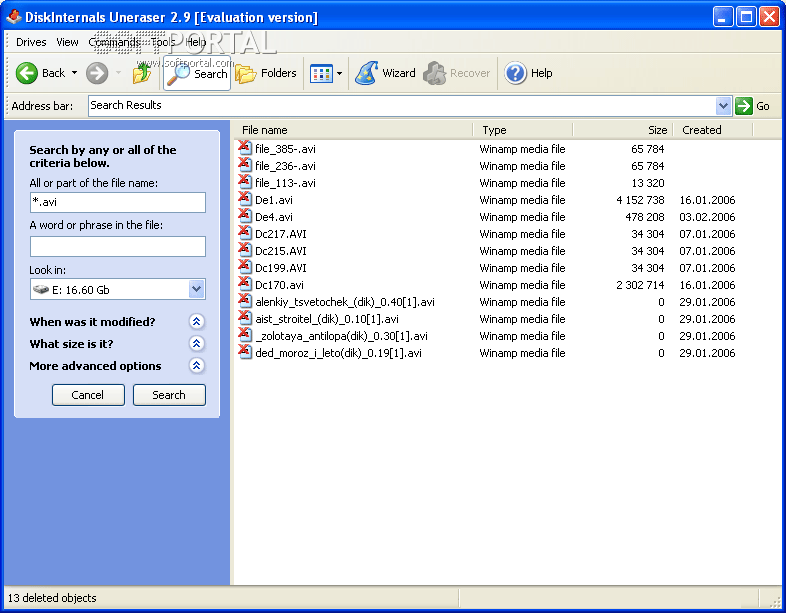Click the word or phrase input field
786x613 pixels.
pos(118,247)
